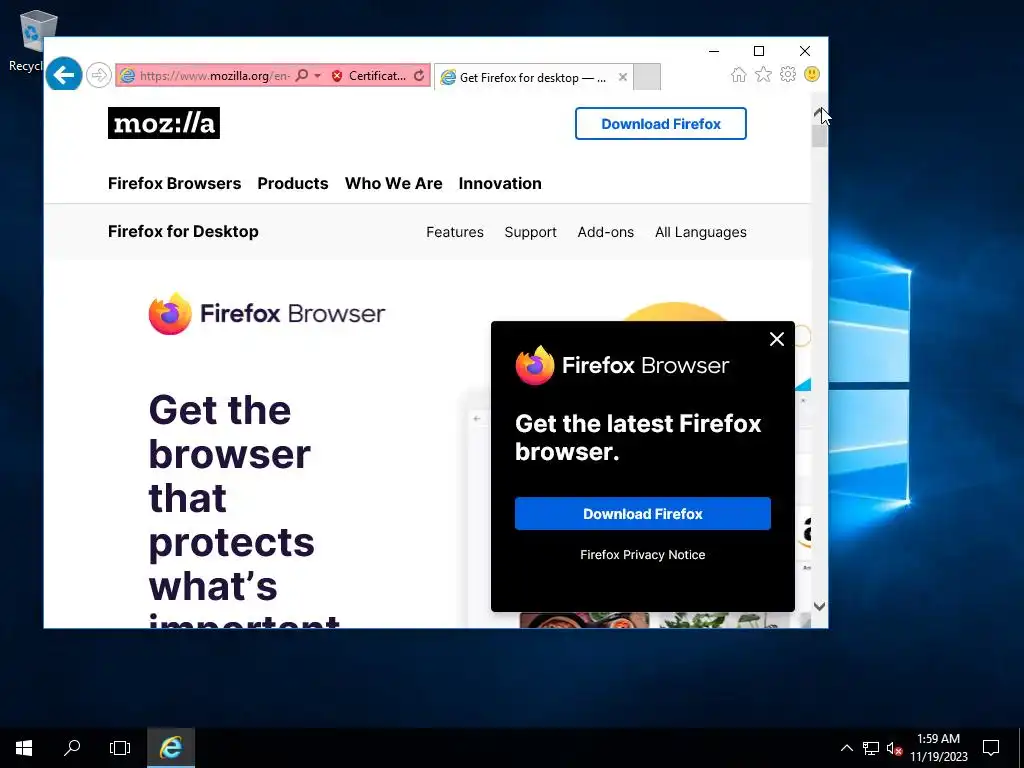This screenshot has height=768, width=1024.
Task: Click the search magnifier in address bar
Action: pyautogui.click(x=302, y=76)
